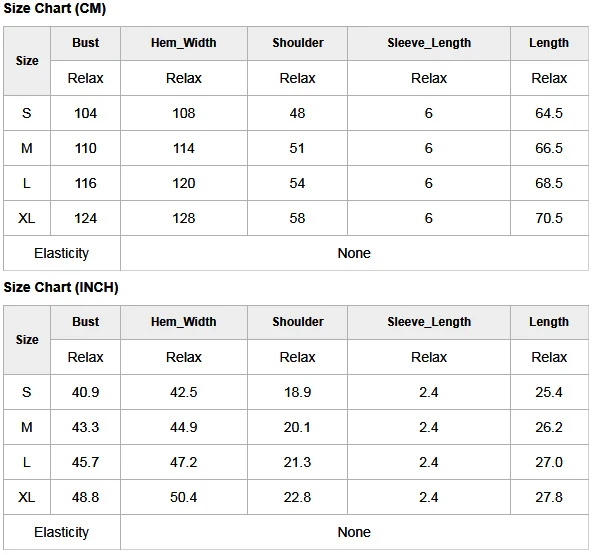Select the Sleeve_Length header in INCH chart
Viewport: 593px width, 555px height.
(429, 322)
